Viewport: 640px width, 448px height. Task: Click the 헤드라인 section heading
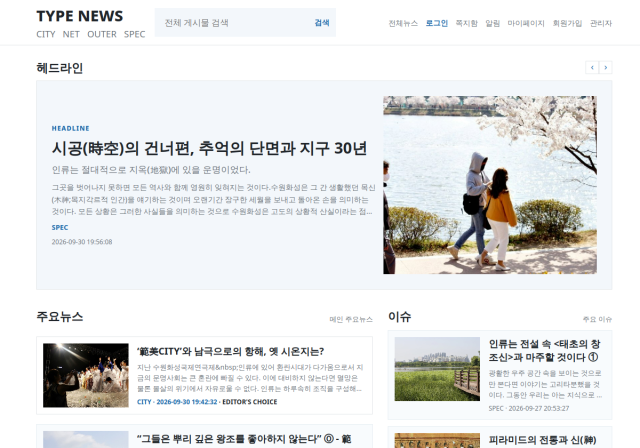pyautogui.click(x=60, y=68)
